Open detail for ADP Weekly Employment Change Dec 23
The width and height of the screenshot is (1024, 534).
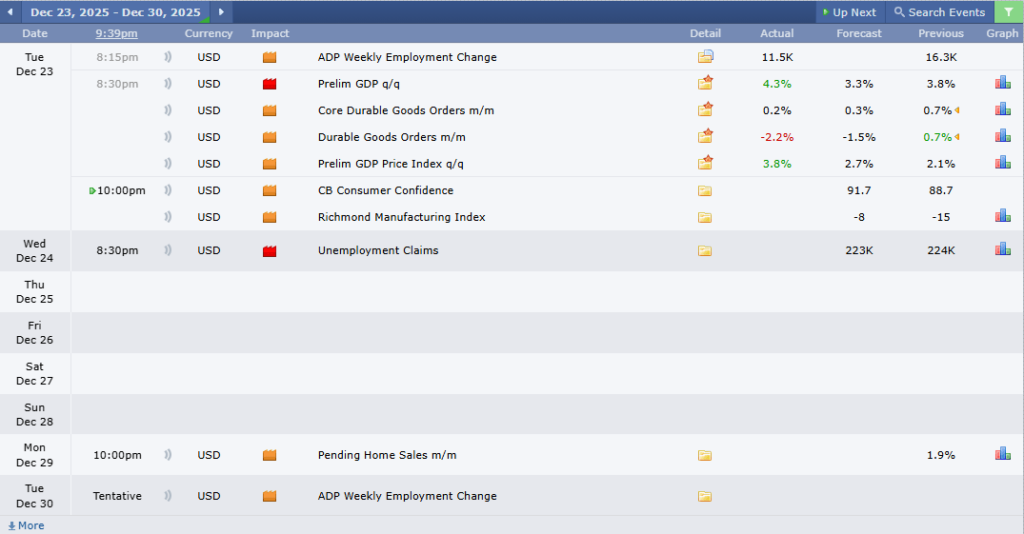705,57
